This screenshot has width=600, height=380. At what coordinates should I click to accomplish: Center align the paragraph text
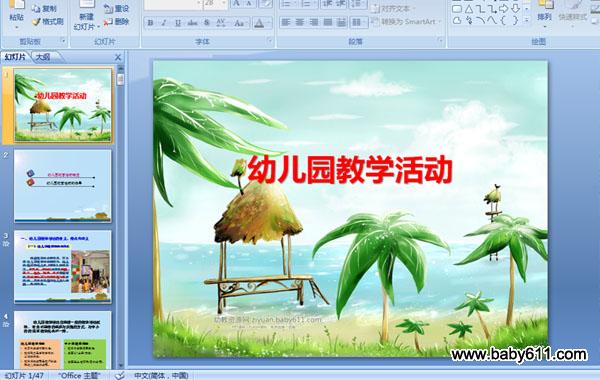(300, 23)
